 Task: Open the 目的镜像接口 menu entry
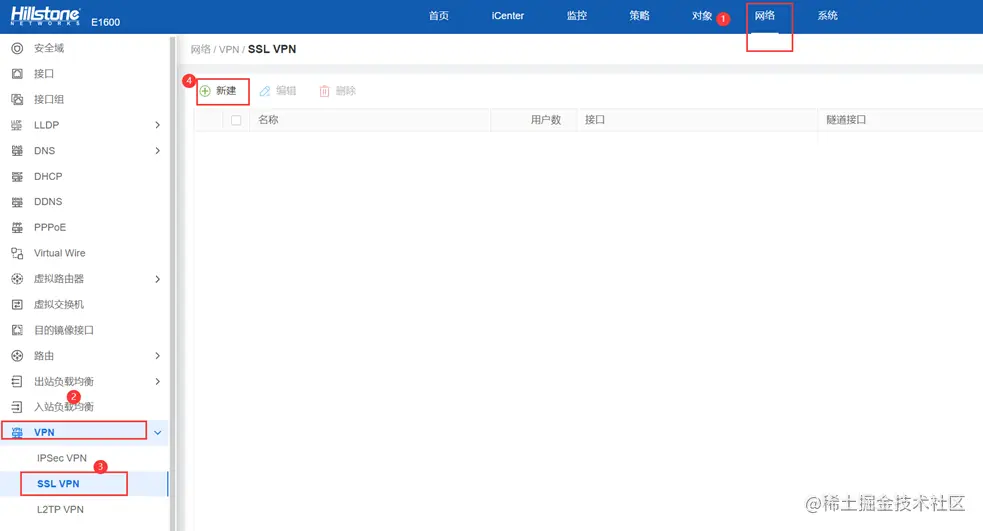[64, 330]
